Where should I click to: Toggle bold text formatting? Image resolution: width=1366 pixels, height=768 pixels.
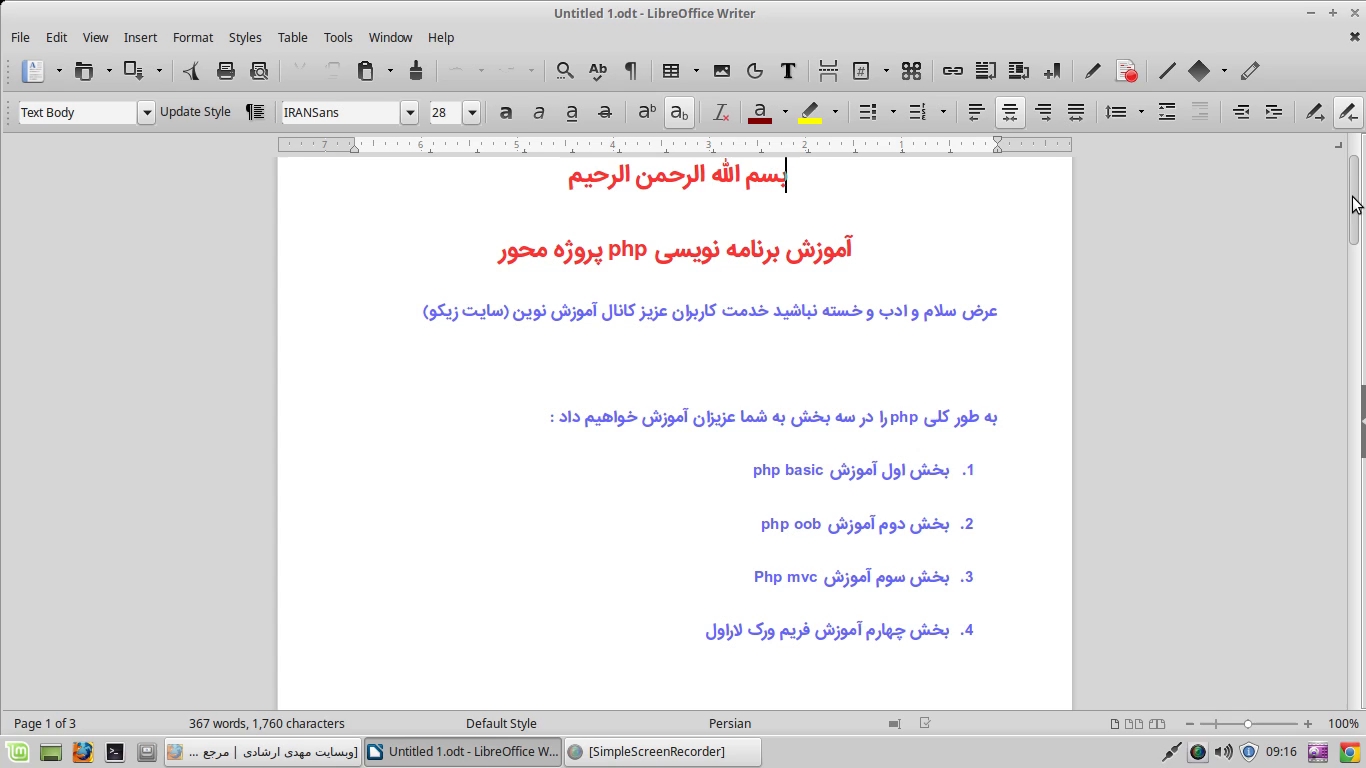coord(506,113)
